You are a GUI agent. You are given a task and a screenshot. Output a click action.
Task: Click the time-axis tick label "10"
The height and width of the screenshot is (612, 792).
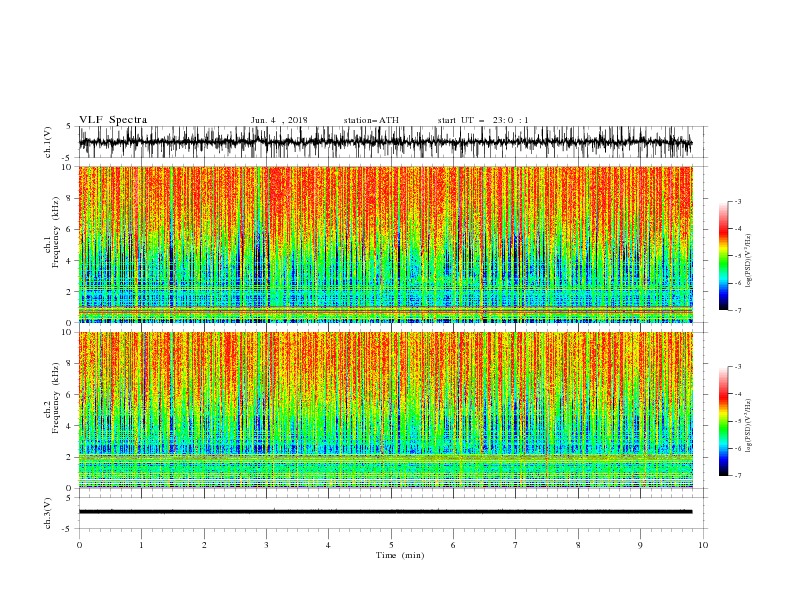click(x=703, y=545)
